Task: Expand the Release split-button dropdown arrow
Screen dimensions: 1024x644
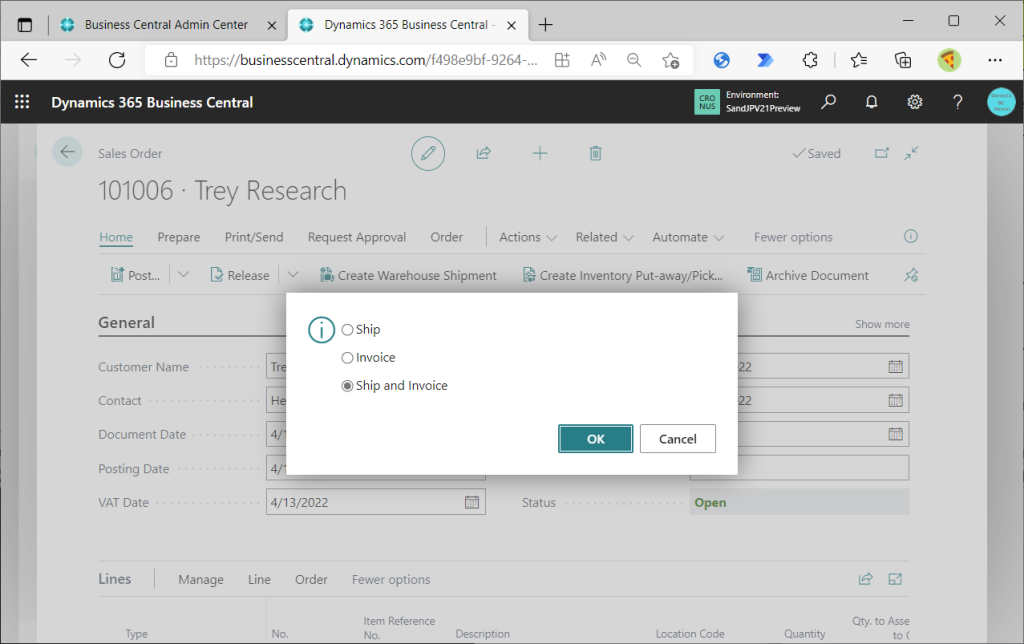Action: 293,275
